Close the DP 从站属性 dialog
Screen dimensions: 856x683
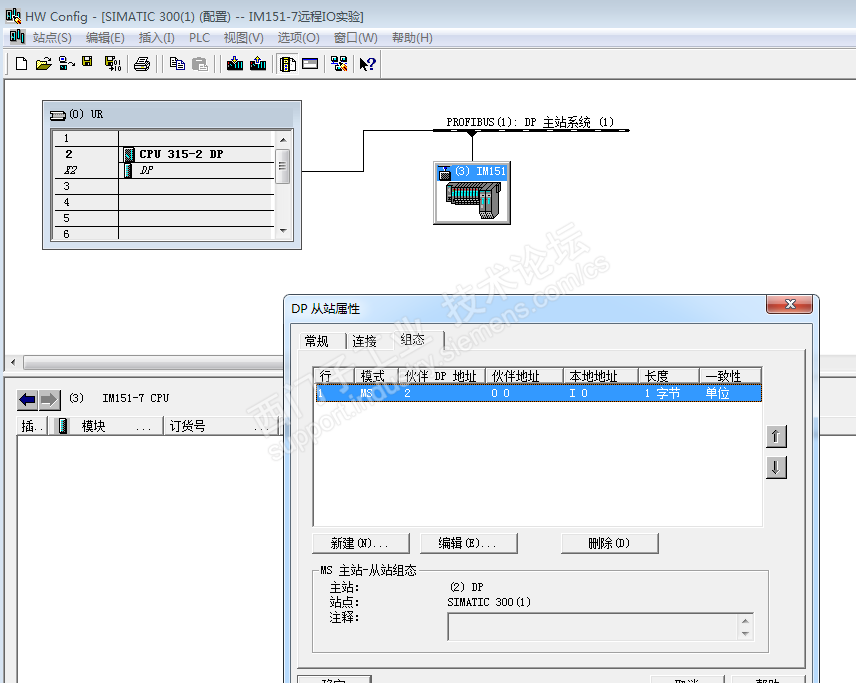(789, 304)
